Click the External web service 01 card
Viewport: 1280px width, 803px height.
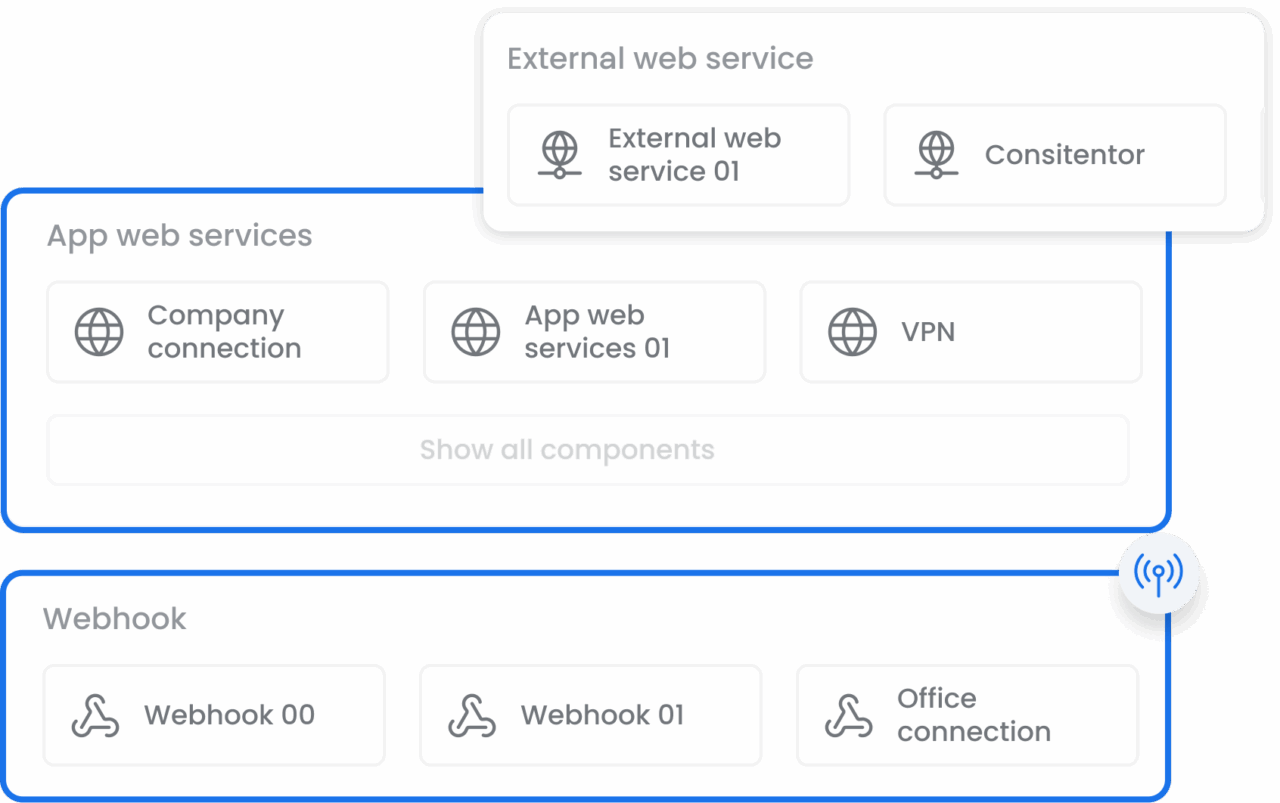(x=678, y=154)
